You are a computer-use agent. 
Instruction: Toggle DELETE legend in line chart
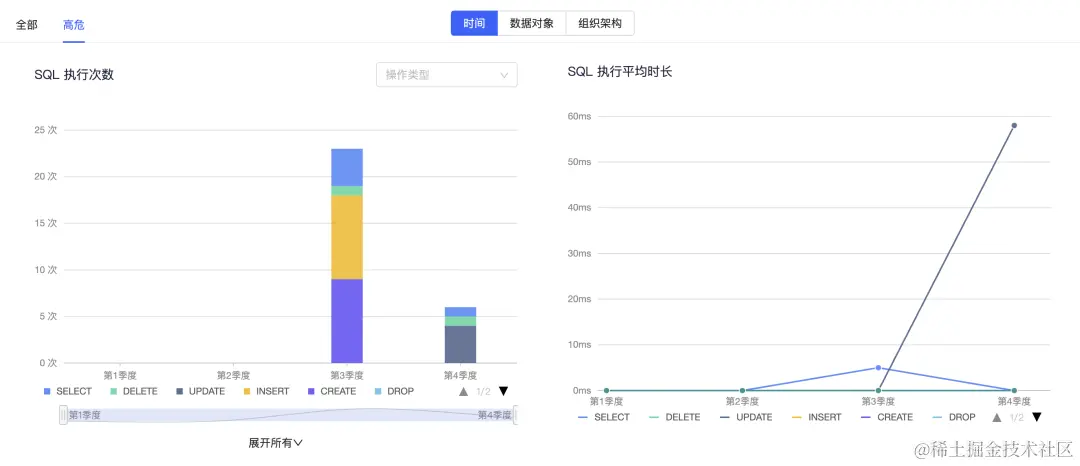(674, 417)
